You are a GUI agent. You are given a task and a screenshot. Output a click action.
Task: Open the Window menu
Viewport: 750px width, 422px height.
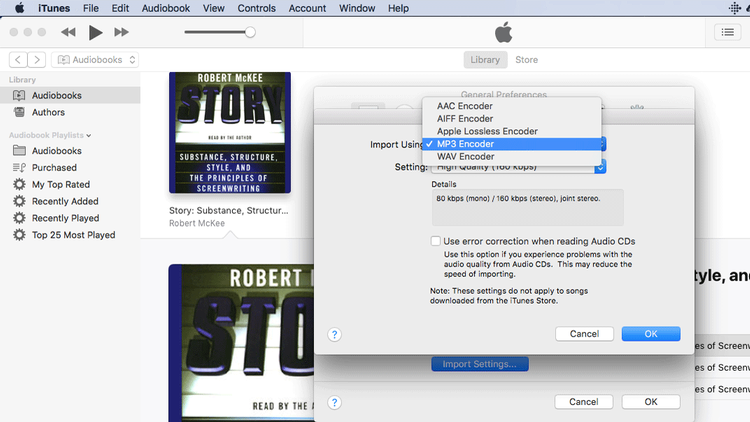tap(357, 8)
